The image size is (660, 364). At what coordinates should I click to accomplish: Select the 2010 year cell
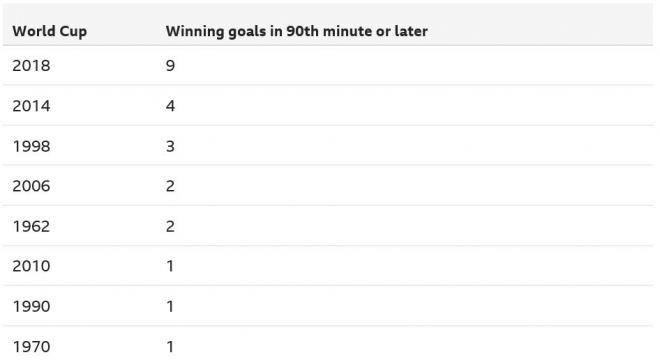click(x=32, y=266)
